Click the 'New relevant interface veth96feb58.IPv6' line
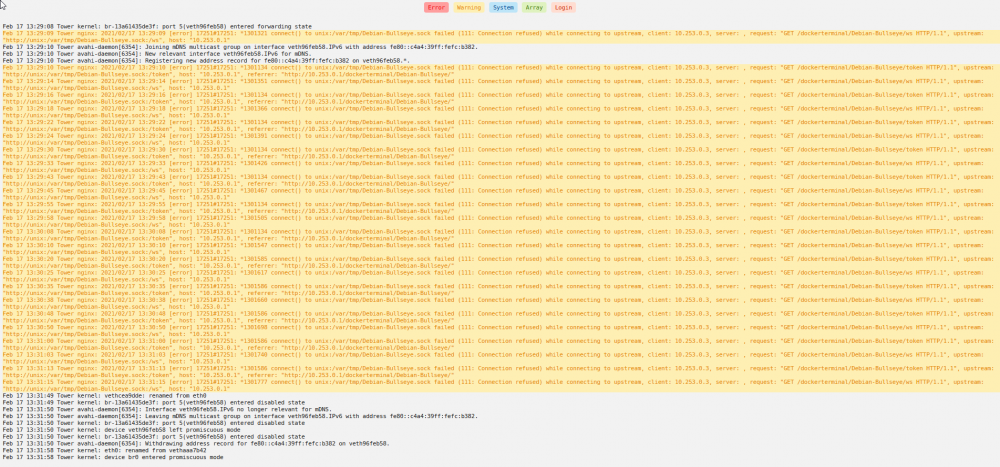This screenshot has width=1000, height=467. point(157,54)
